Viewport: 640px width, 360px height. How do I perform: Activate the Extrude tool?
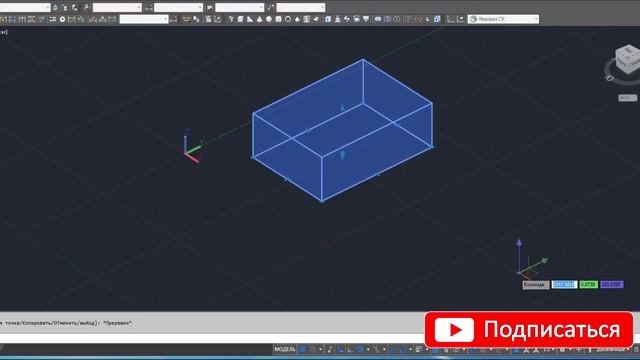click(x=328, y=19)
